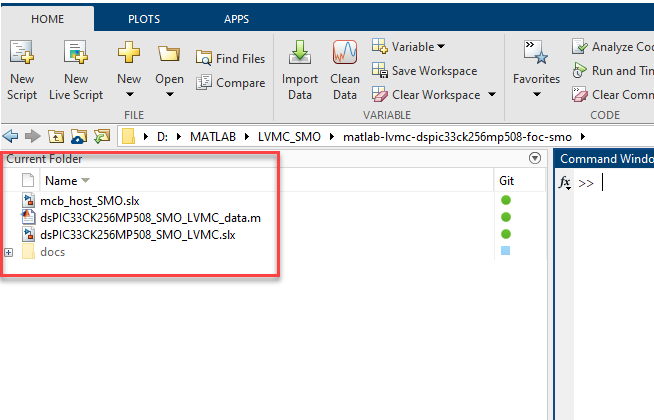Go up one folder level
This screenshot has width=654, height=420.
[x=56, y=136]
